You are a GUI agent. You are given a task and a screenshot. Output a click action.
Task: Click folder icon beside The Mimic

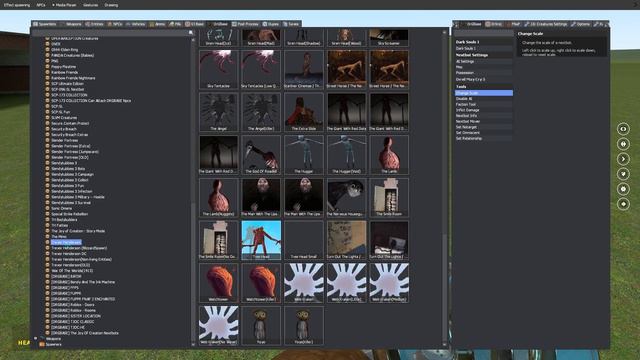coord(47,236)
